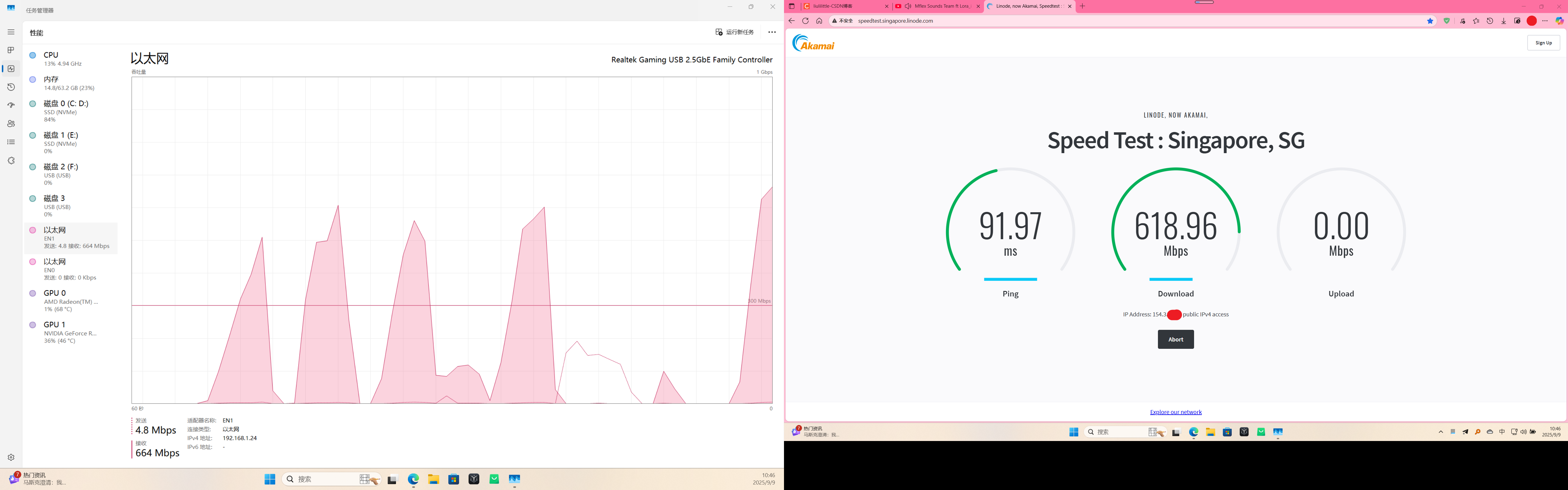Open App history page in Task Manager
The width and height of the screenshot is (1568, 490).
tap(11, 87)
